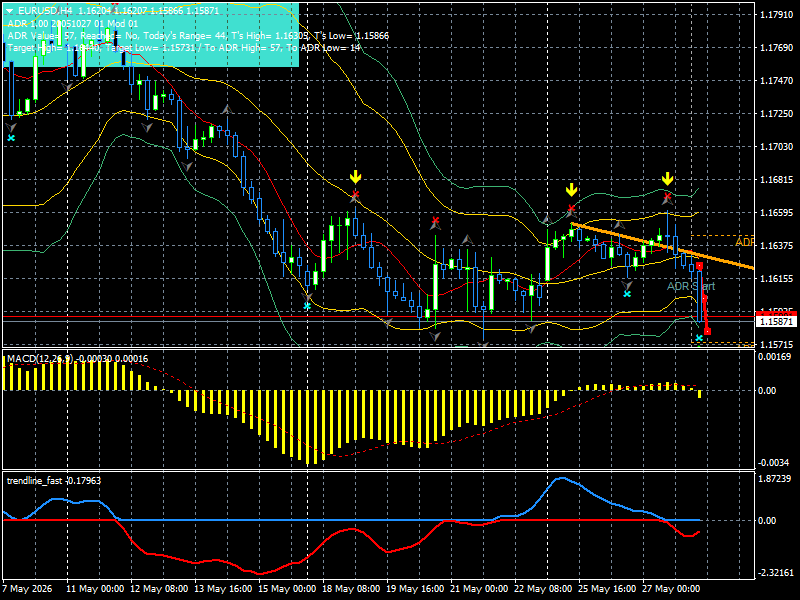Click the 1.17690 price axis label
The height and width of the screenshot is (600, 800).
tap(776, 48)
